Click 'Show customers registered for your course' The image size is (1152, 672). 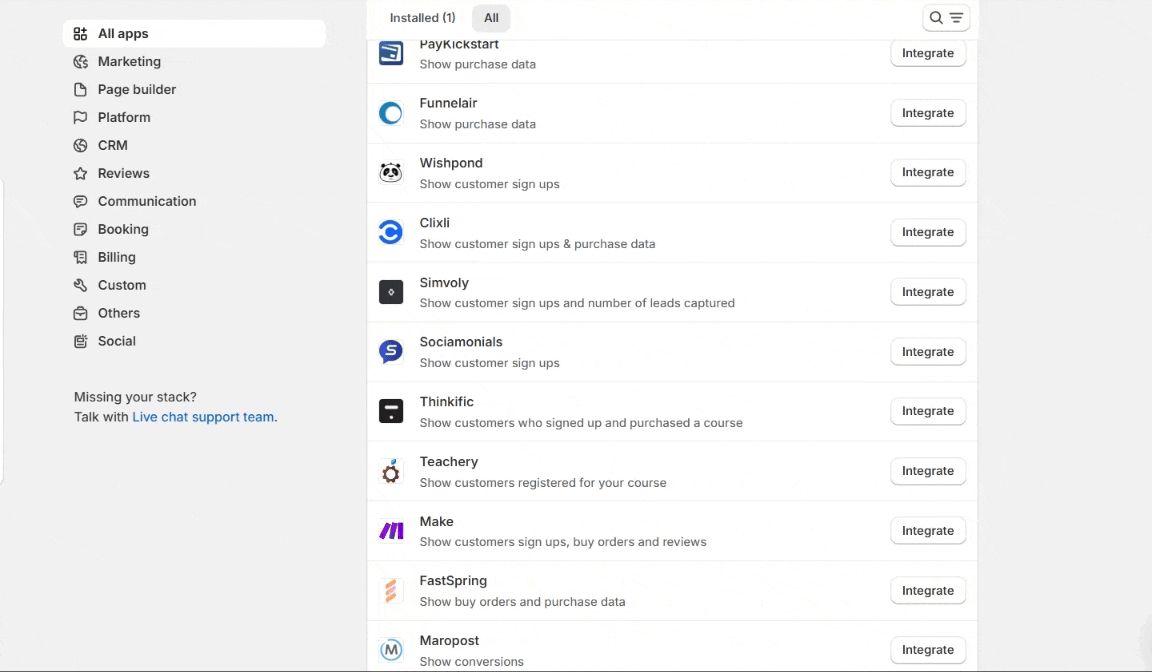pos(543,483)
